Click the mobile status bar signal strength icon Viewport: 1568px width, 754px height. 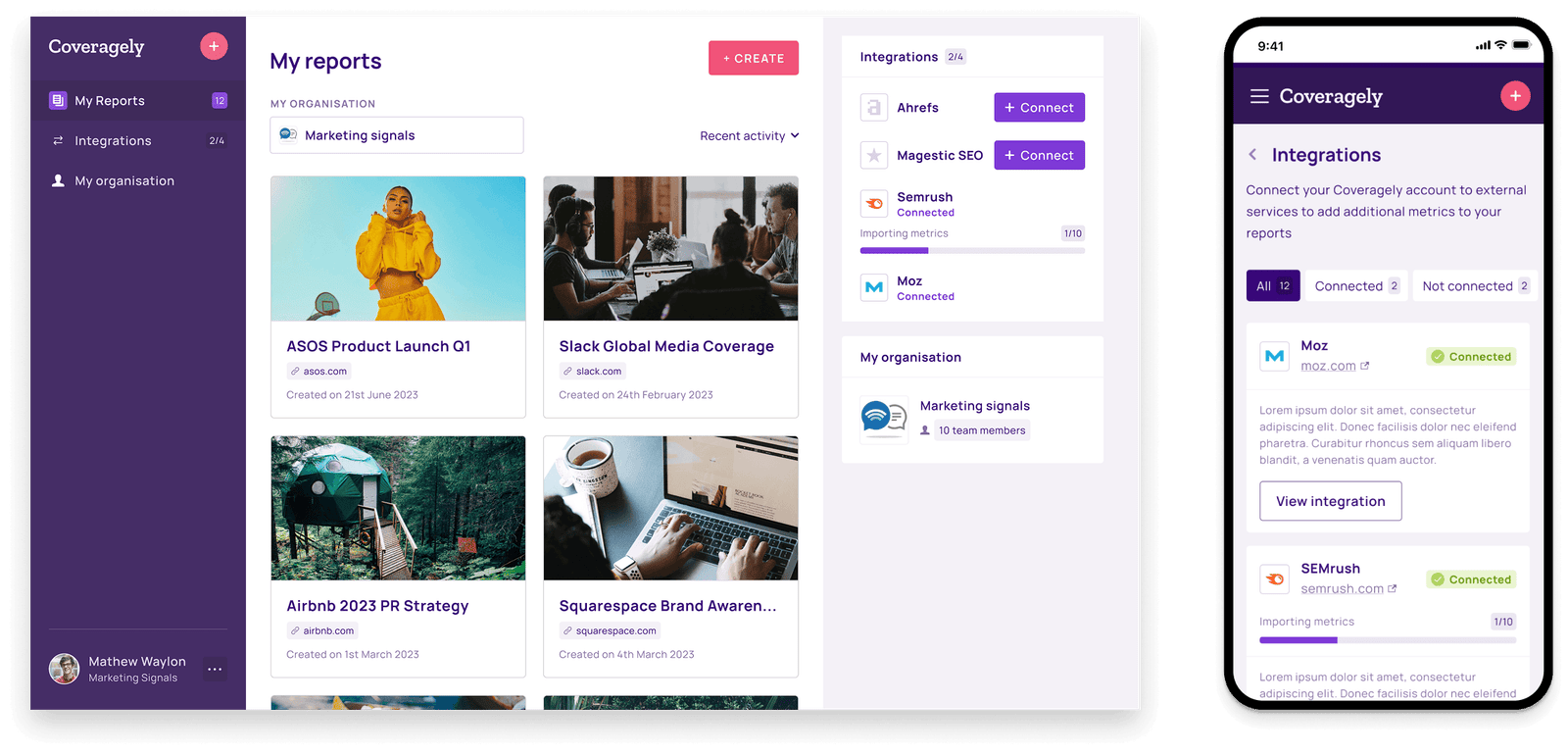click(1483, 45)
